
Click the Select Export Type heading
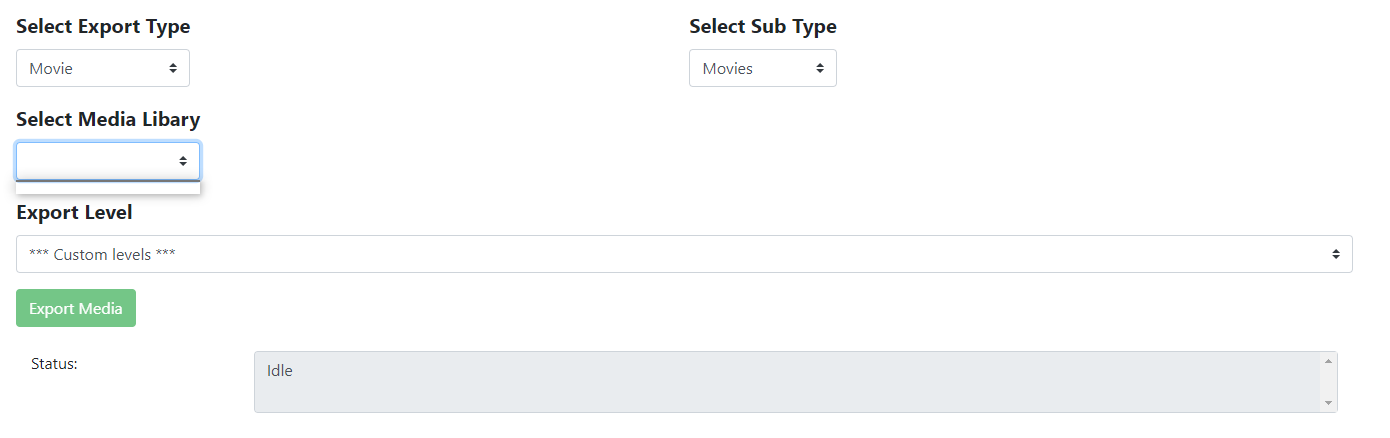[103, 27]
